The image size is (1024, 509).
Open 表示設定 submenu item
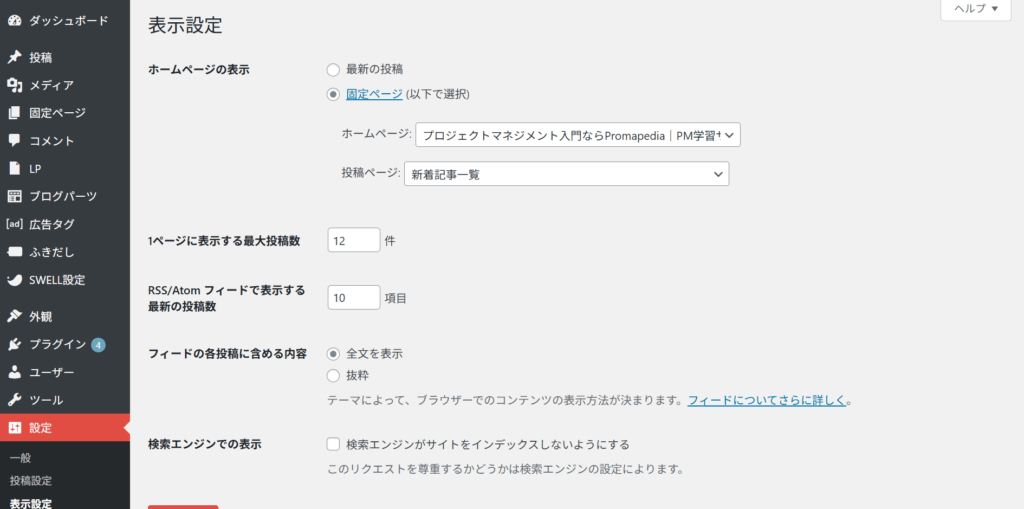(x=31, y=503)
